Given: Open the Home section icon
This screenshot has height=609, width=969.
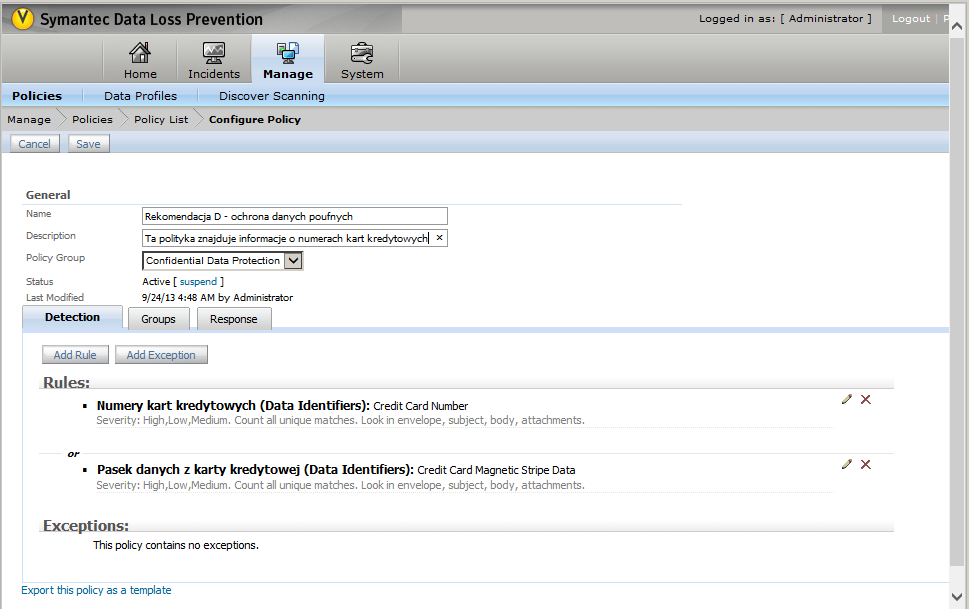Looking at the screenshot, I should [140, 53].
